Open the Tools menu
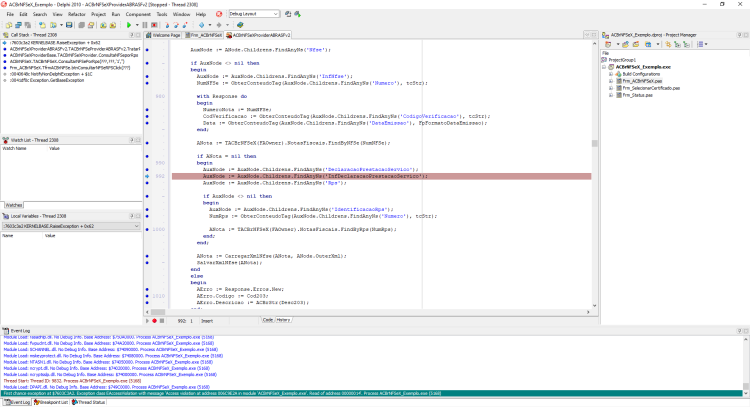This screenshot has height=407, width=750. [x=162, y=14]
